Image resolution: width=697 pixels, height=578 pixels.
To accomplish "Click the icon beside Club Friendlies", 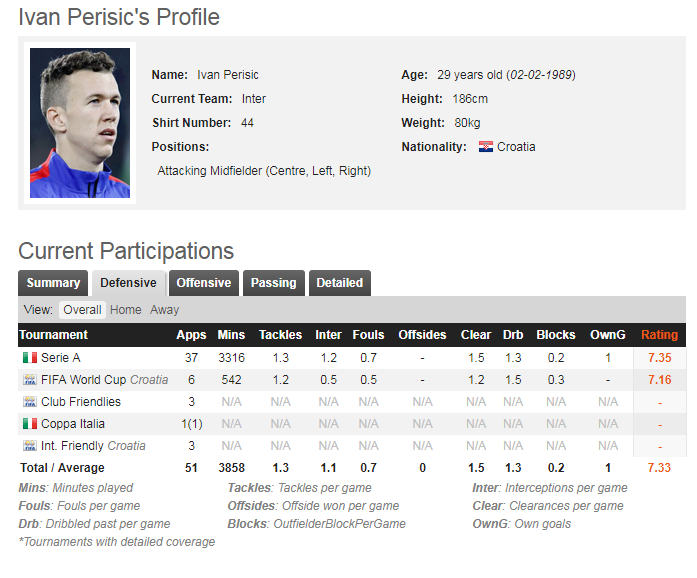I will coord(29,402).
